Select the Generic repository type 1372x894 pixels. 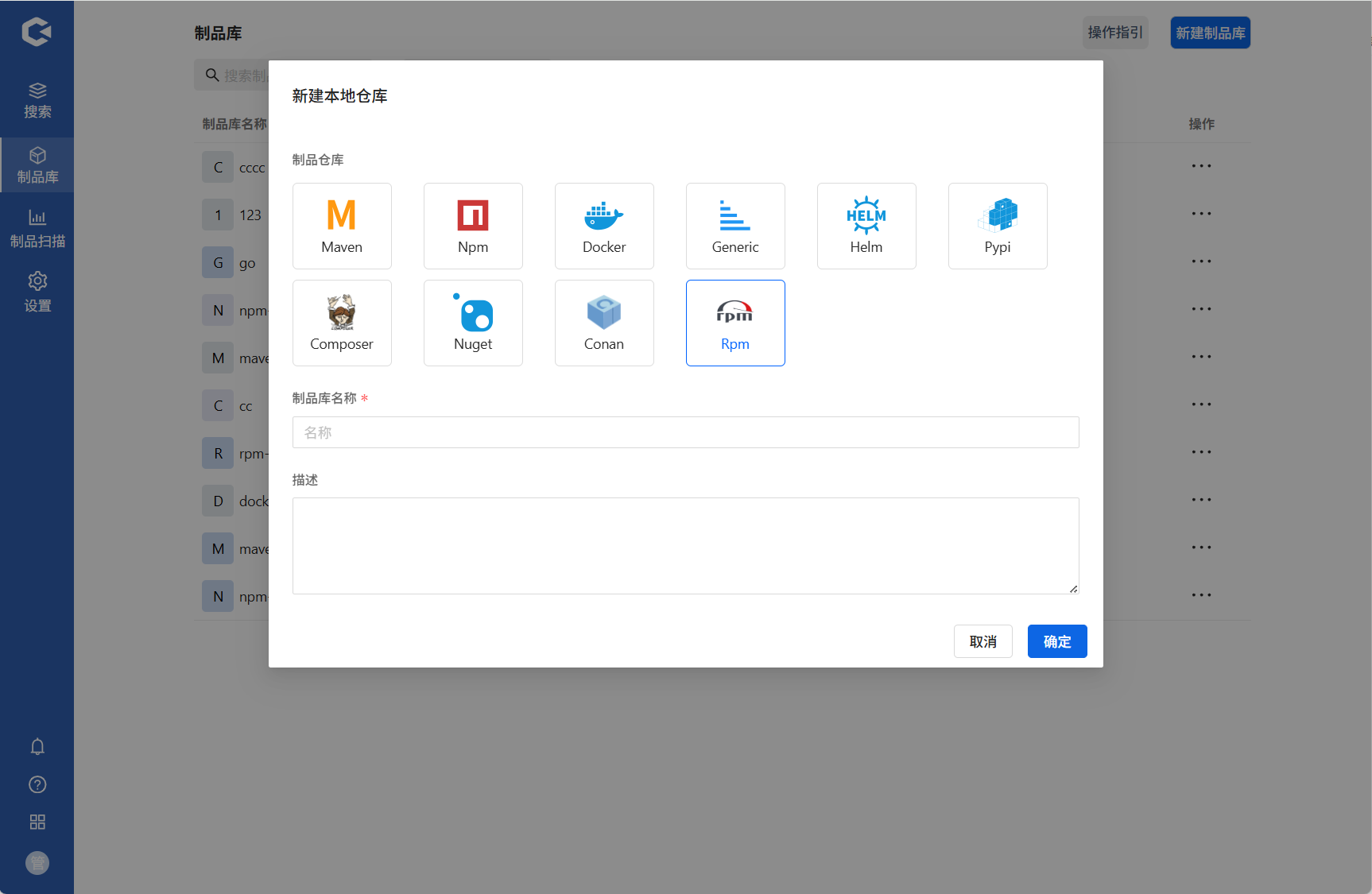click(x=735, y=226)
